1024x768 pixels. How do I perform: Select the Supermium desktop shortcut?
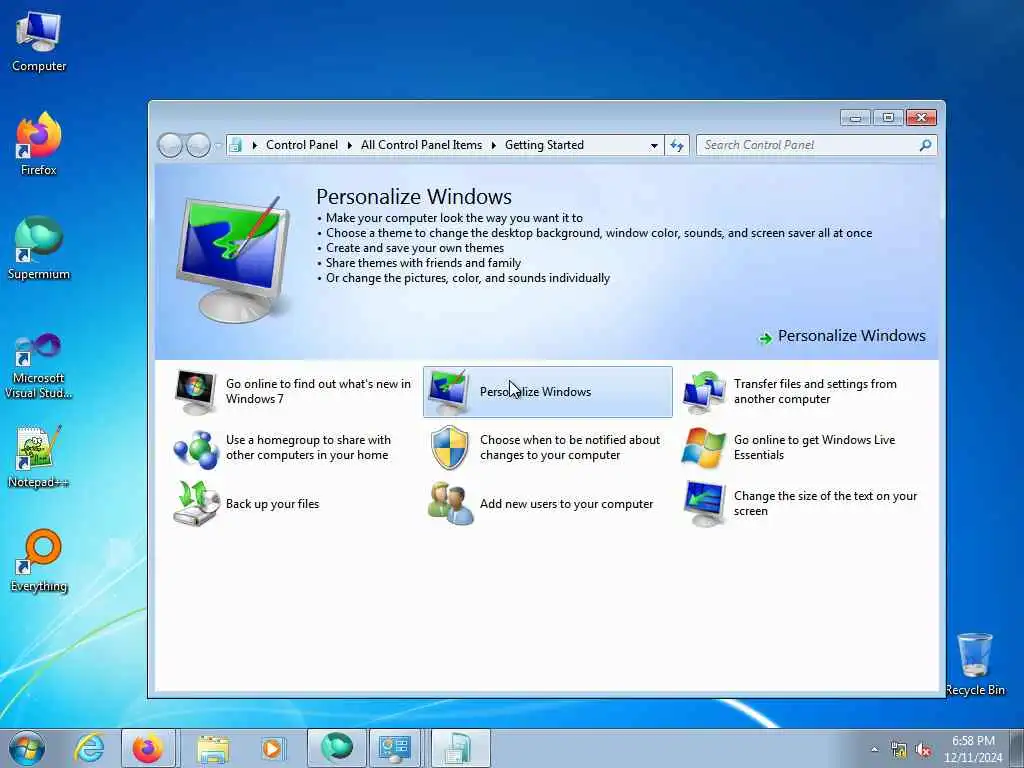(x=39, y=248)
